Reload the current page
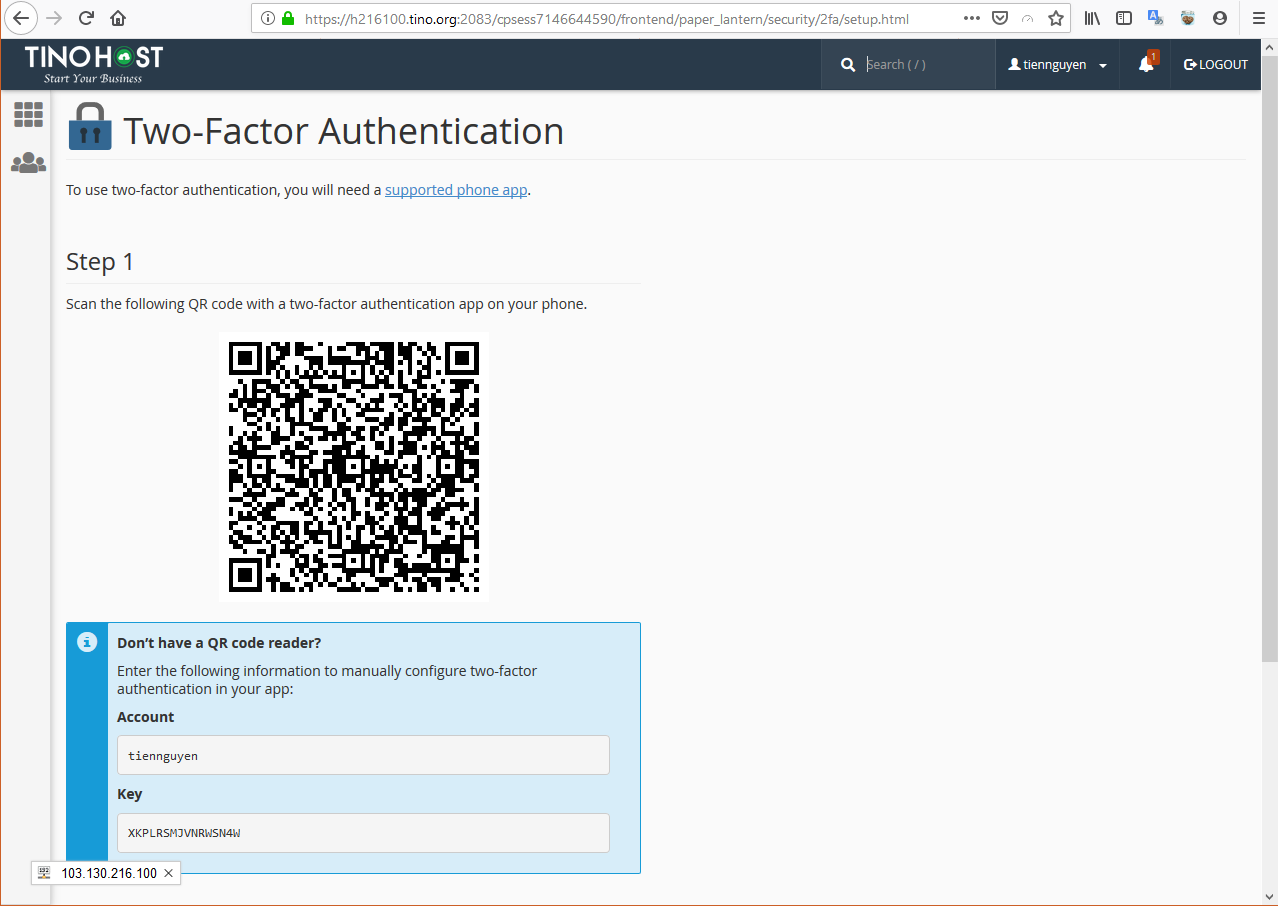The image size is (1278, 906). (86, 18)
